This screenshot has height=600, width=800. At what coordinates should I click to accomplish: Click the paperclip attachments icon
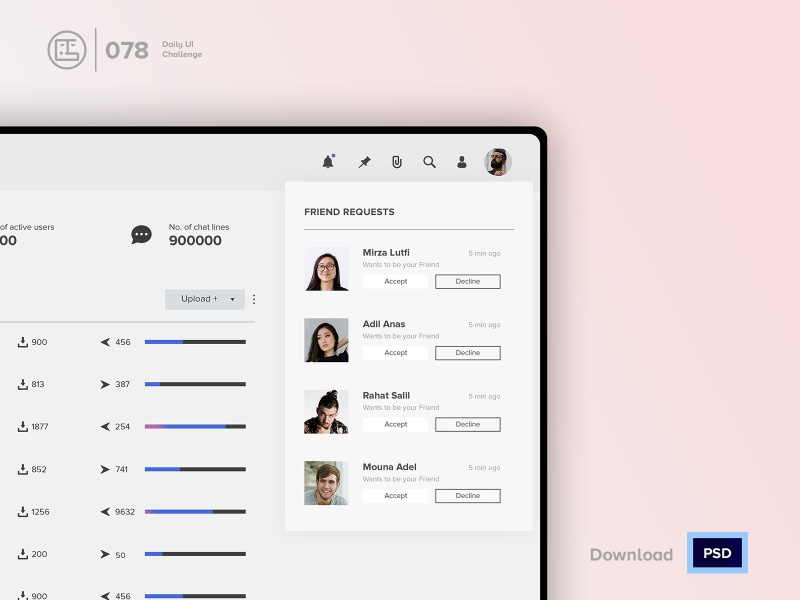[396, 161]
